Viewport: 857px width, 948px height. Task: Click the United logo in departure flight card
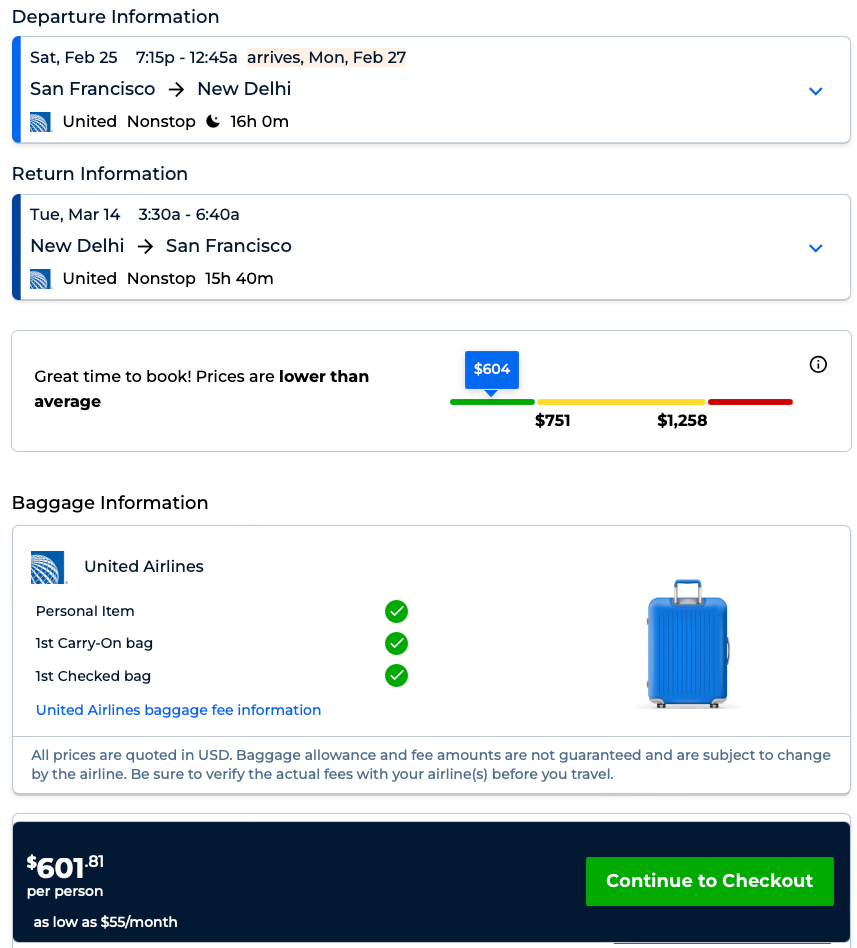click(40, 122)
